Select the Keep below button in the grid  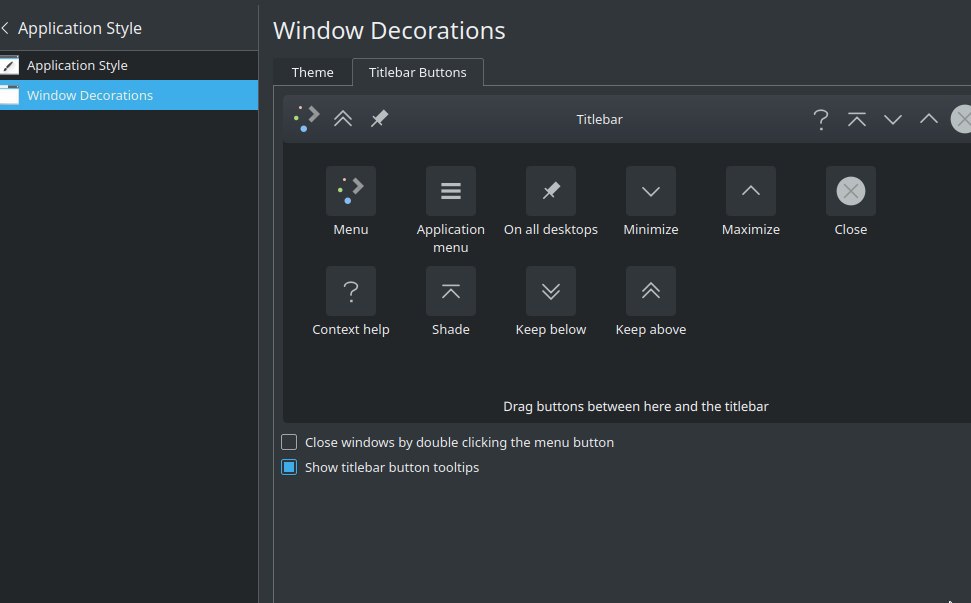tap(551, 291)
